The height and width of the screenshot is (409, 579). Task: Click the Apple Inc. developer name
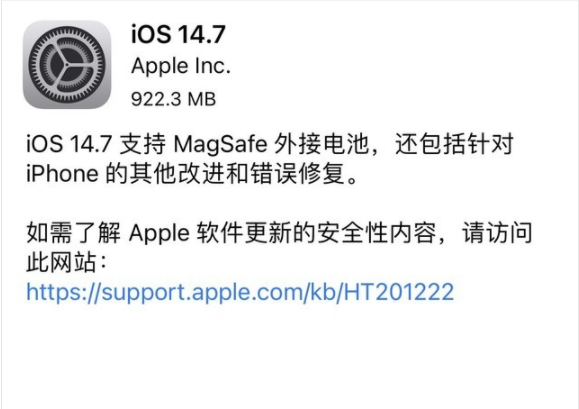(181, 66)
